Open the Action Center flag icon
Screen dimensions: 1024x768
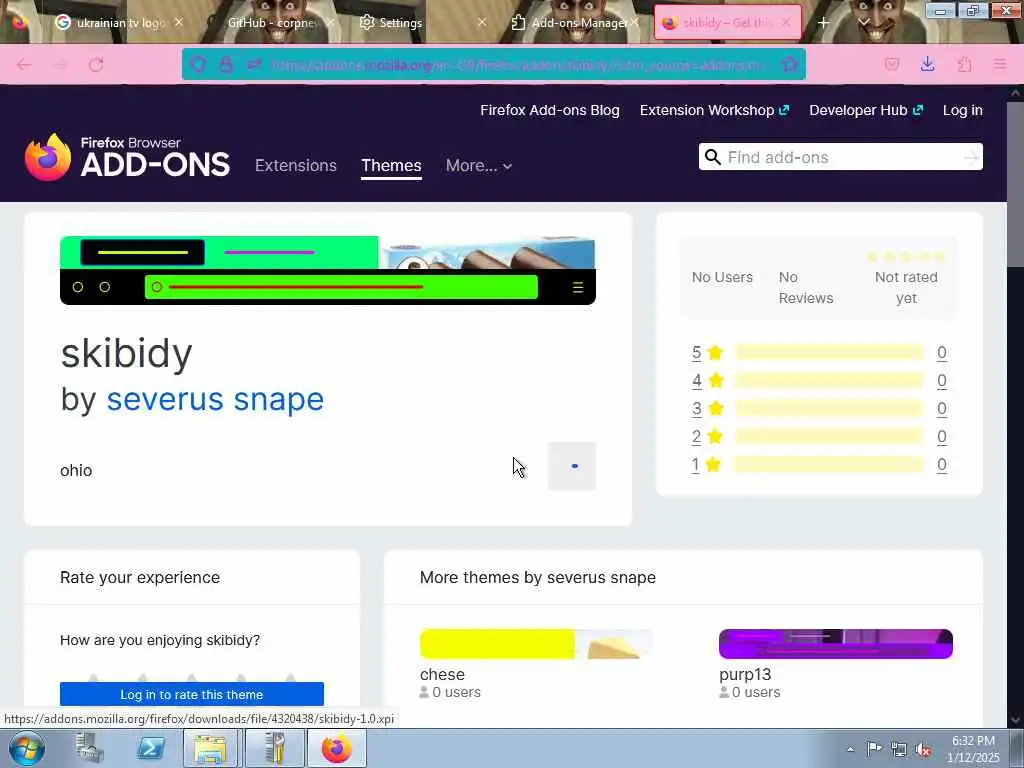[x=874, y=749]
